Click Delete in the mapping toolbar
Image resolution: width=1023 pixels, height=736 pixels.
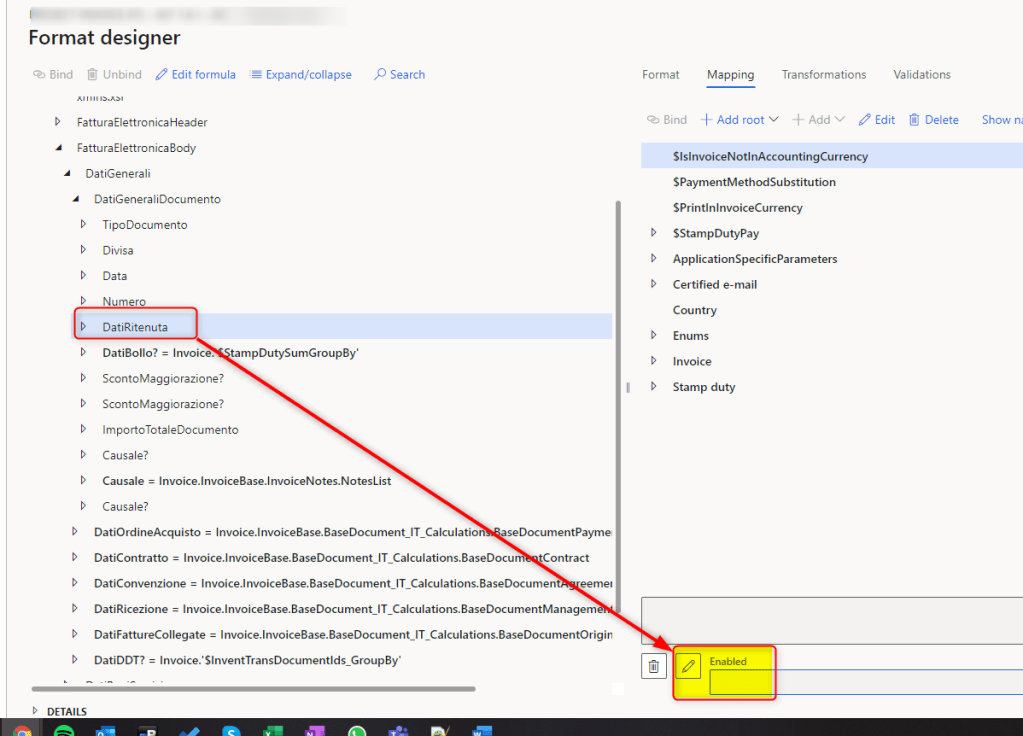(x=933, y=120)
